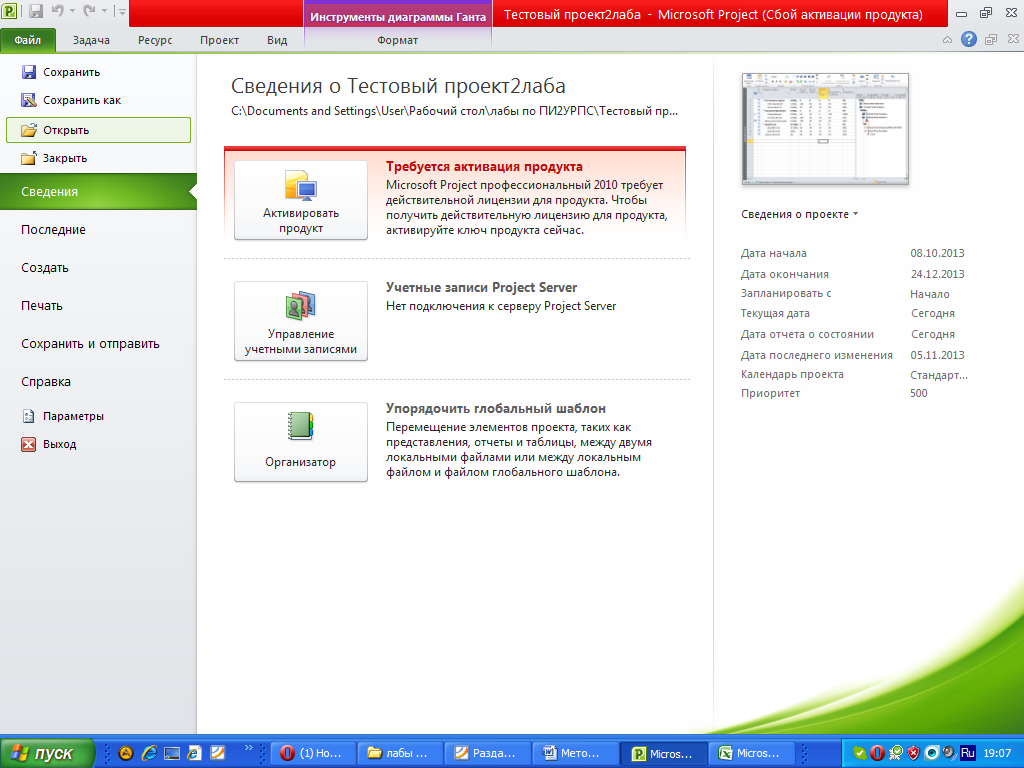Screen dimensions: 1024x768
Task: Open the Печать section
Action: 42,306
